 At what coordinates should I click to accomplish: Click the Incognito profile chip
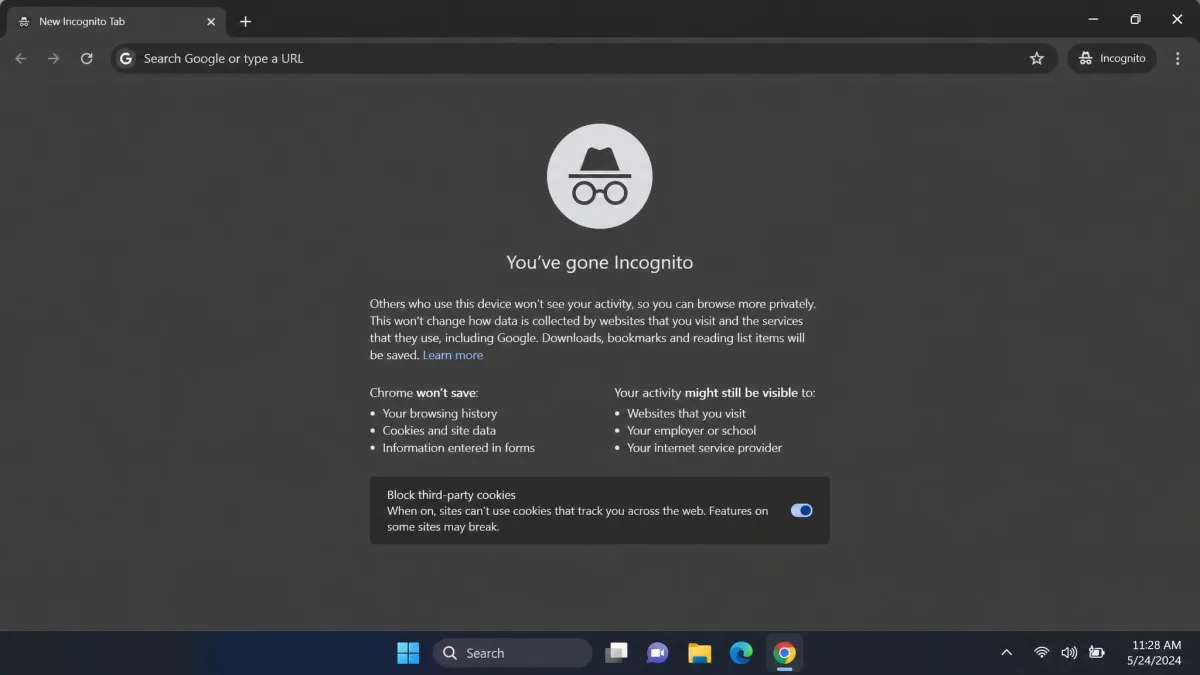pyautogui.click(x=1112, y=59)
